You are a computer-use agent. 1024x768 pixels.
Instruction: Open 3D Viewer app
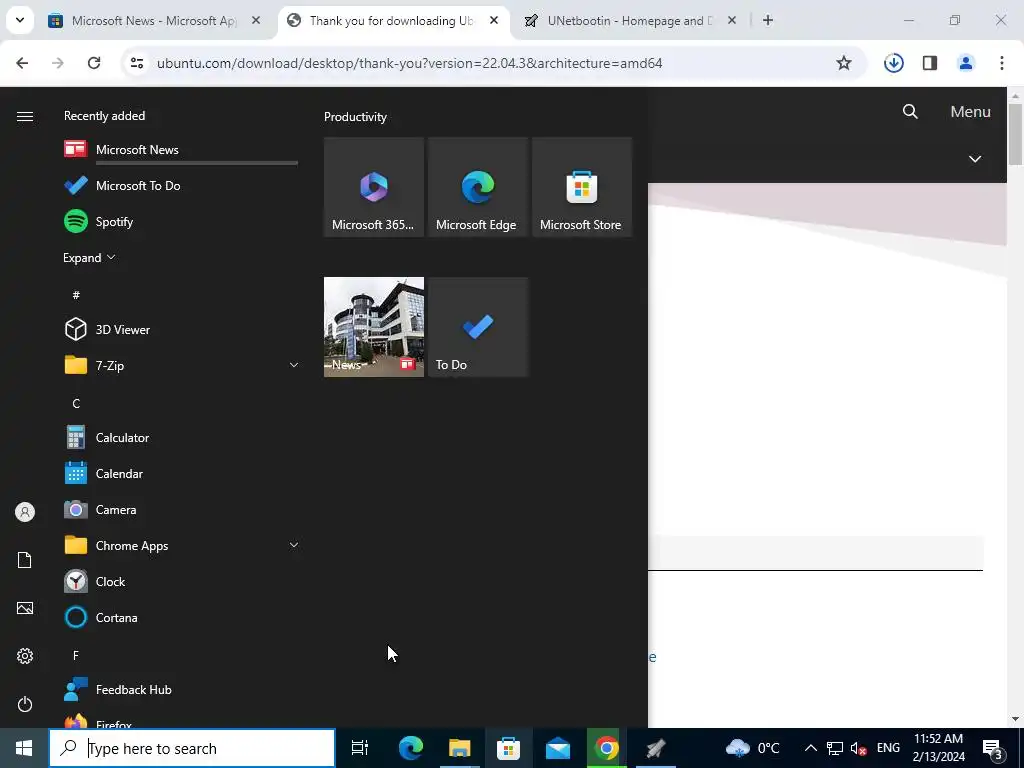click(181, 329)
